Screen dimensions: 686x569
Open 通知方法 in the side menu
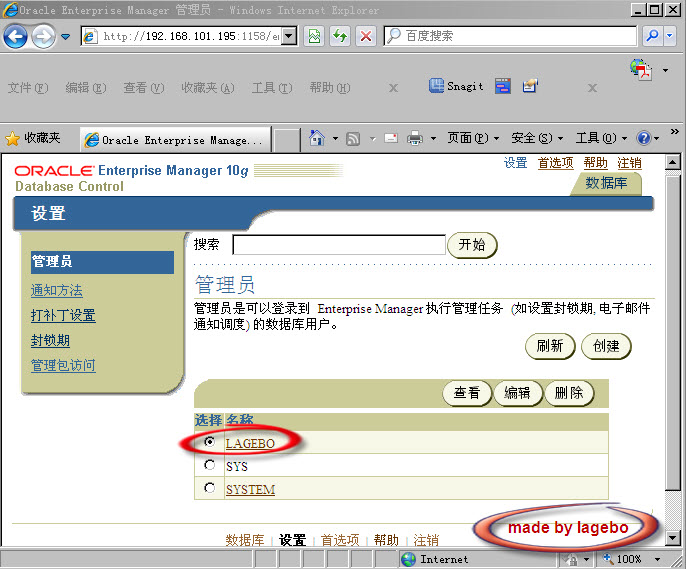(x=56, y=290)
